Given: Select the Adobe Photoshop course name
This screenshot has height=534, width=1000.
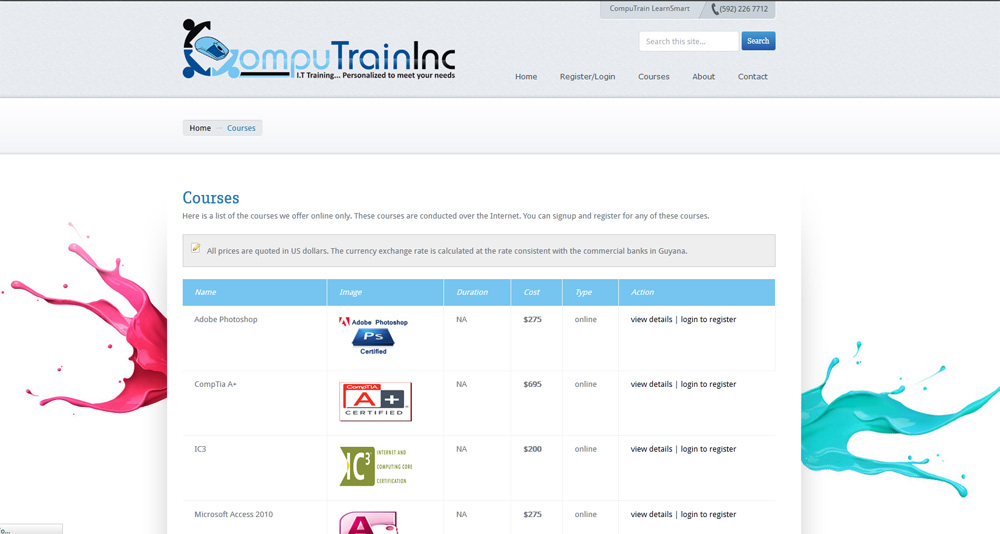Looking at the screenshot, I should point(226,320).
